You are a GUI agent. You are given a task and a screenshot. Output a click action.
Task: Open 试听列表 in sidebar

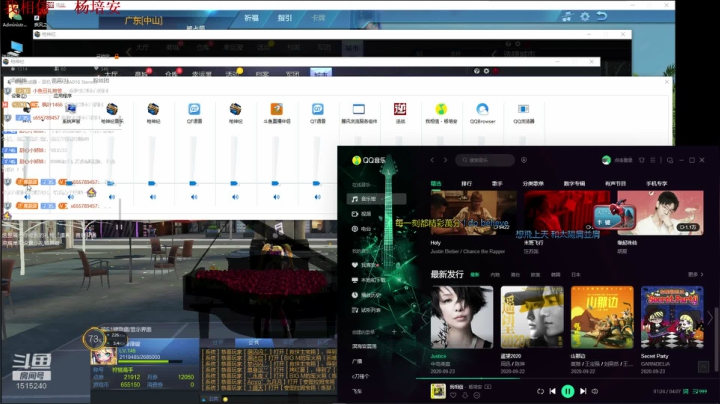pyautogui.click(x=366, y=310)
